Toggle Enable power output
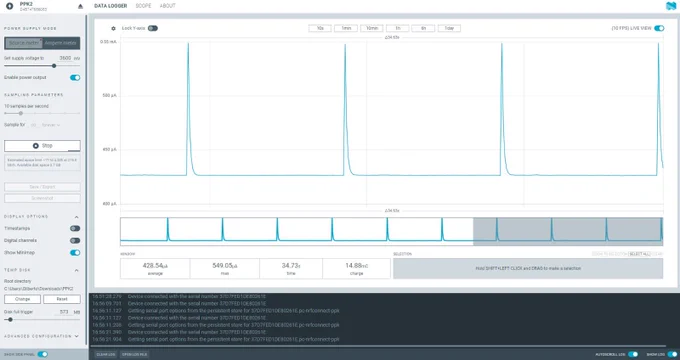The width and height of the screenshot is (680, 360). pyautogui.click(x=75, y=78)
